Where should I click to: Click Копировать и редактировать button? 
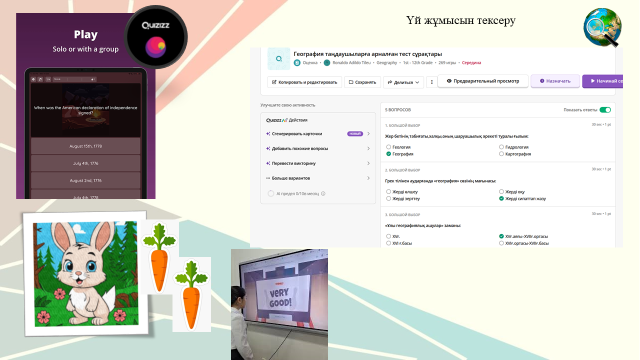click(304, 82)
